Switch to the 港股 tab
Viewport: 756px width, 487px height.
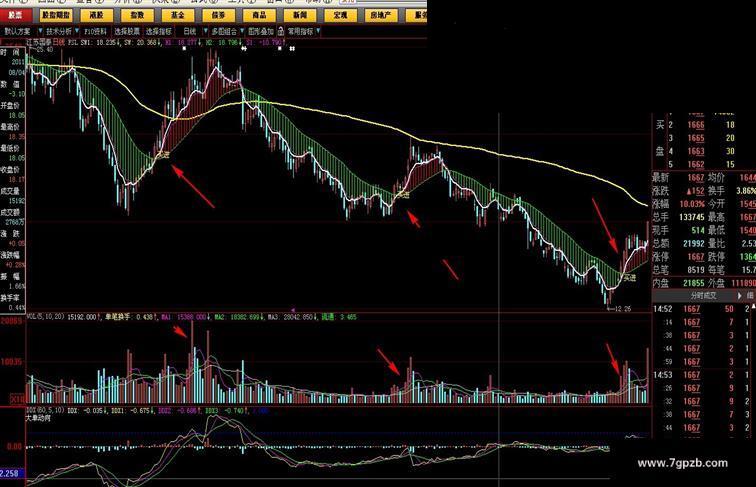(96, 15)
